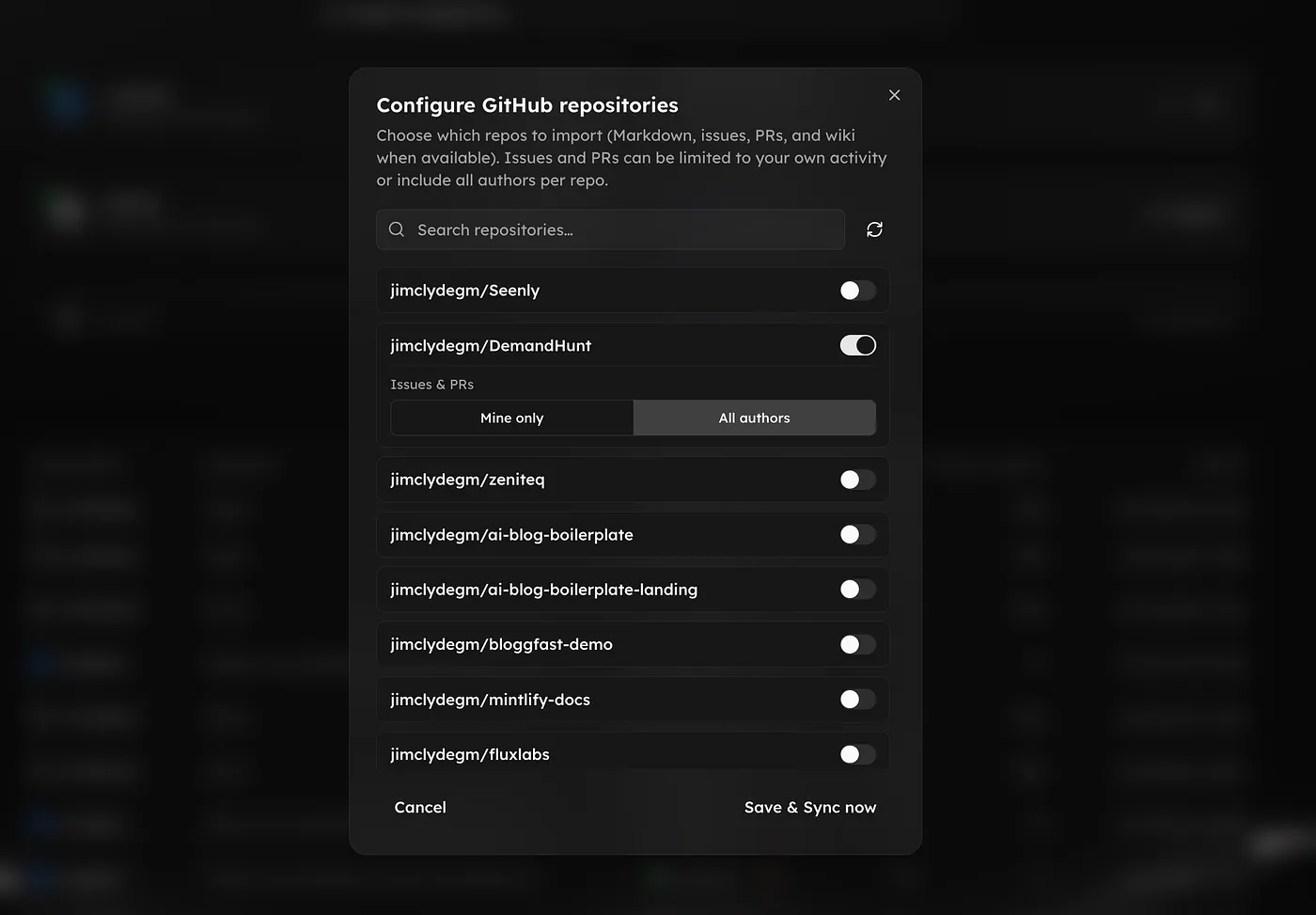Click the jimclydegm/mintlify-docs name
1316x915 pixels.
[x=490, y=700]
